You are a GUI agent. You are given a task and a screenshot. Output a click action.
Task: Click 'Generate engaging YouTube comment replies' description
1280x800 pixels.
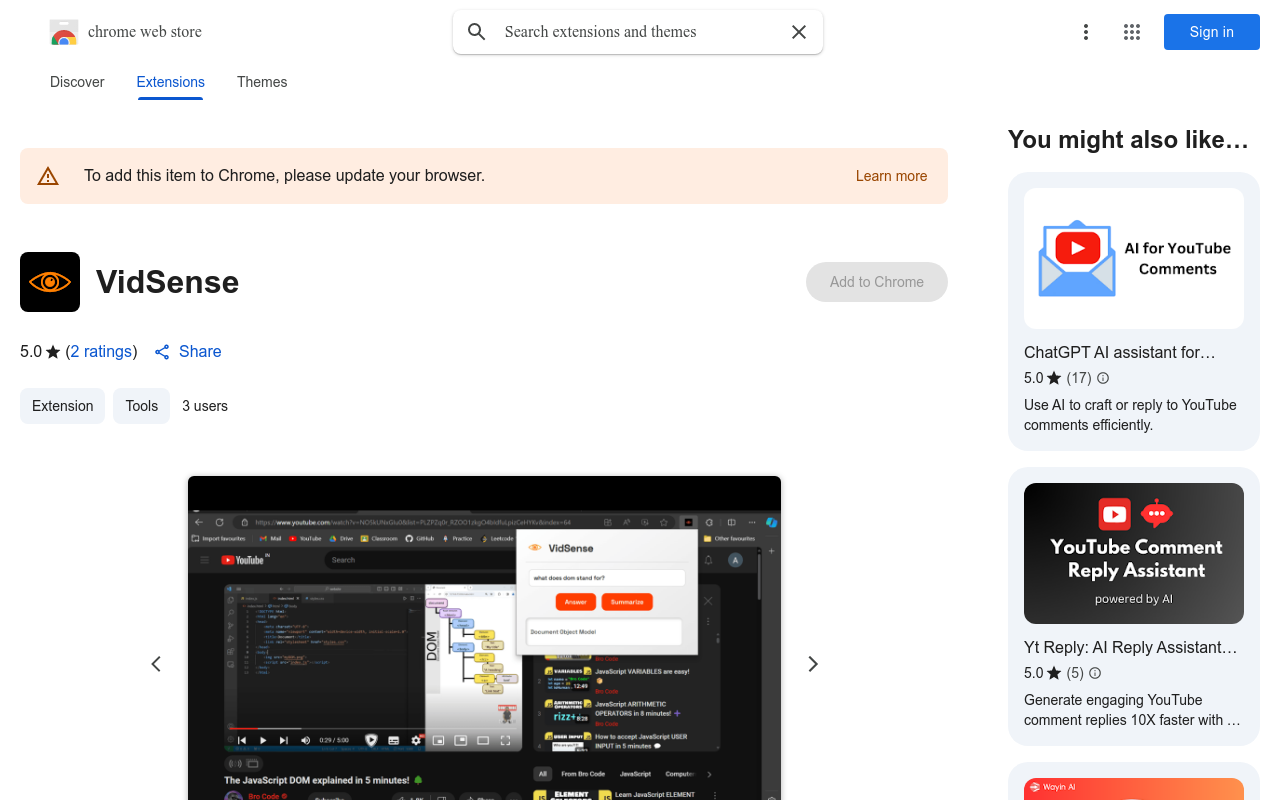[x=1132, y=710]
